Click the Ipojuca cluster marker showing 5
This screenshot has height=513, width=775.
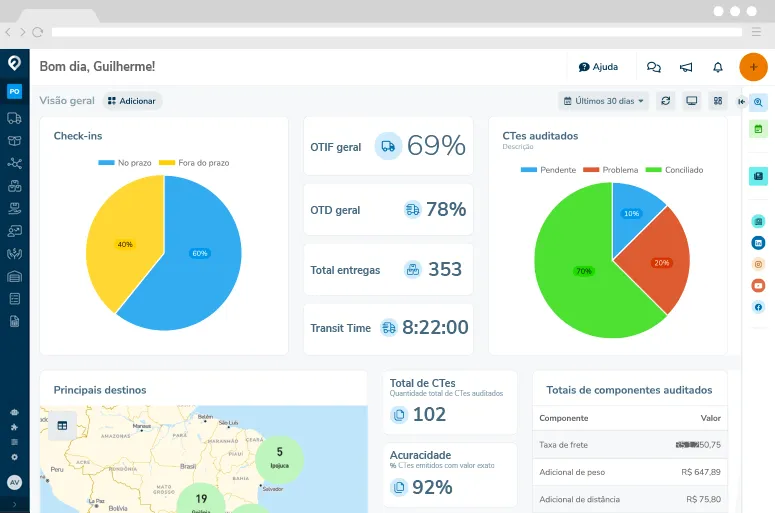point(280,458)
